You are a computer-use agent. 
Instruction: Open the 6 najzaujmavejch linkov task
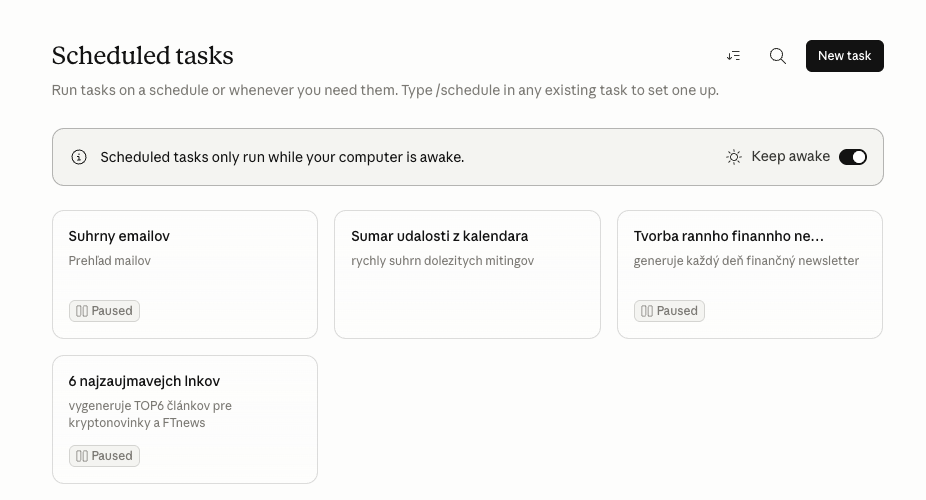(x=144, y=381)
